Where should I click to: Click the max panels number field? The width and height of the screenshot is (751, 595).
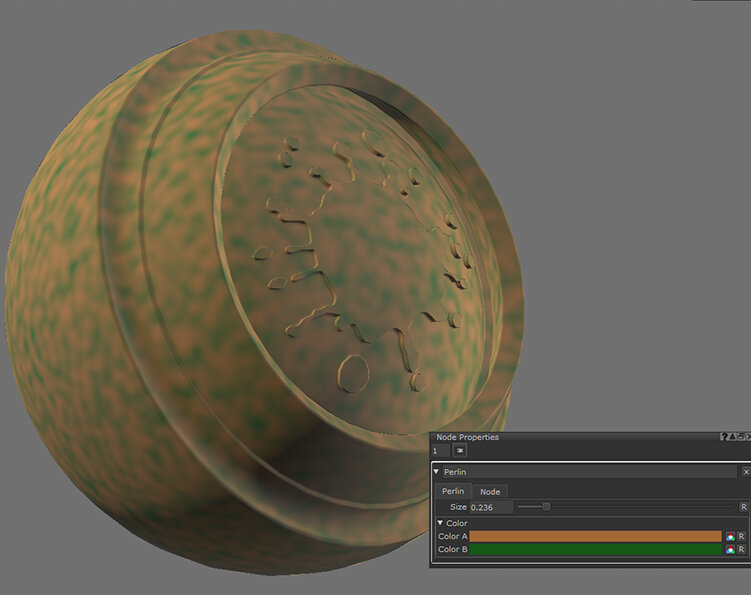point(440,451)
